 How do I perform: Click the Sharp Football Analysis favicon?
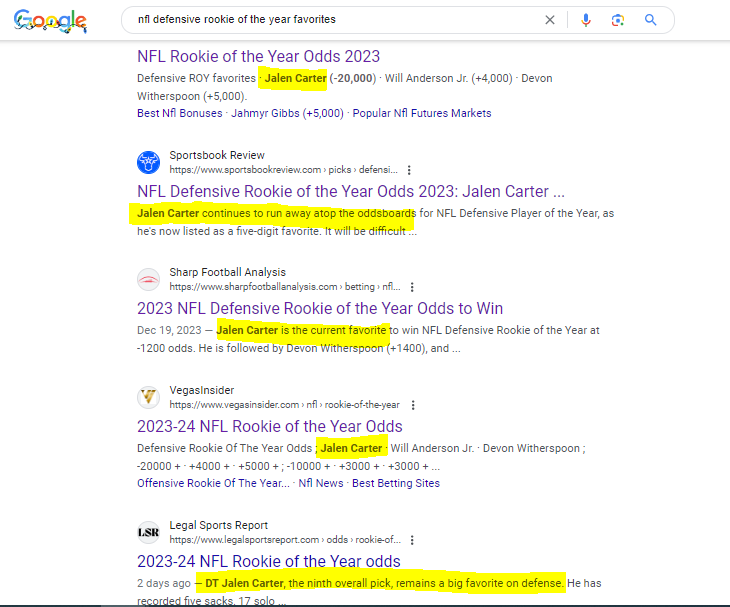coord(148,279)
